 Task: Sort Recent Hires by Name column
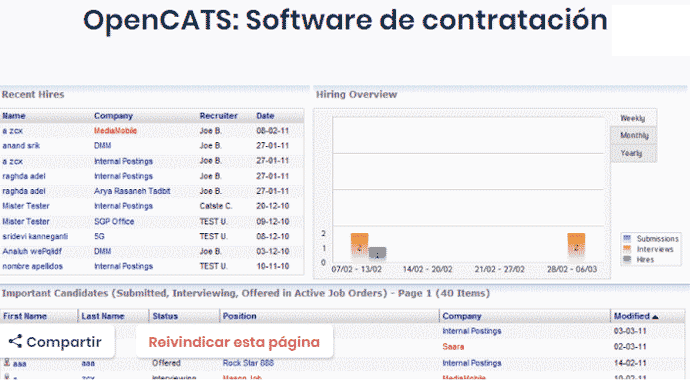point(14,116)
